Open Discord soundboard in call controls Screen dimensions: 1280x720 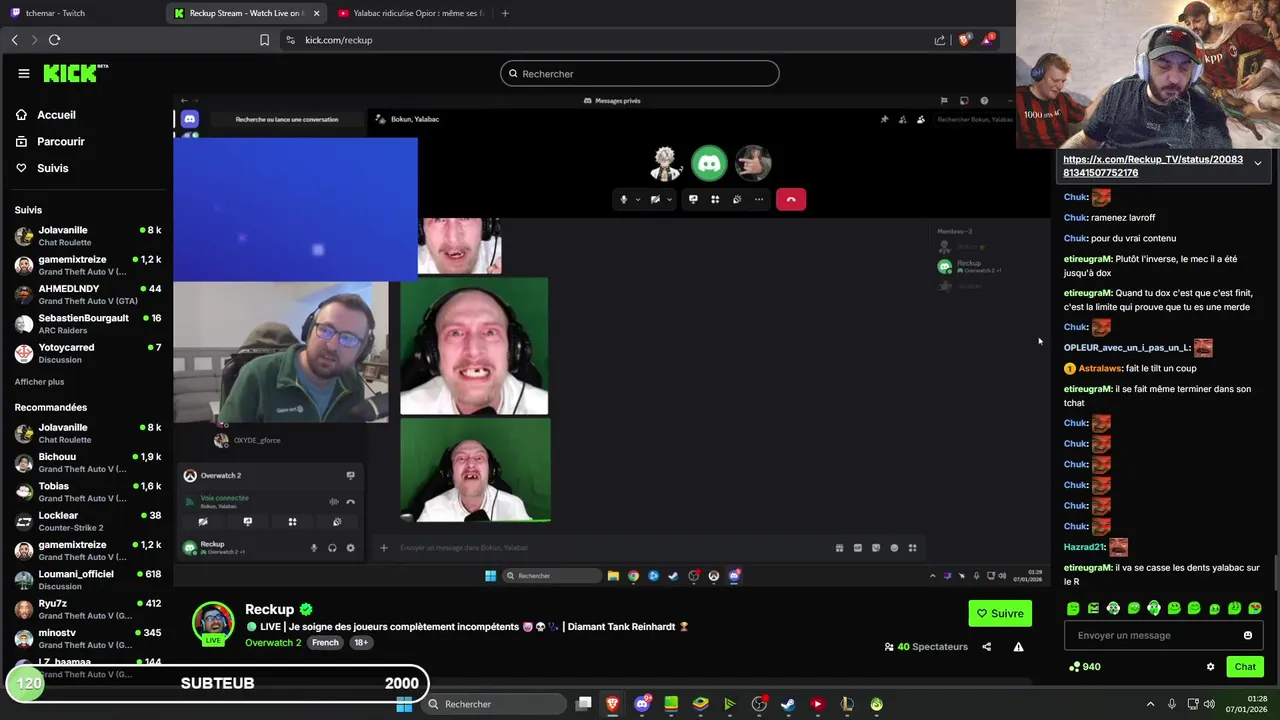pyautogui.click(x=737, y=199)
